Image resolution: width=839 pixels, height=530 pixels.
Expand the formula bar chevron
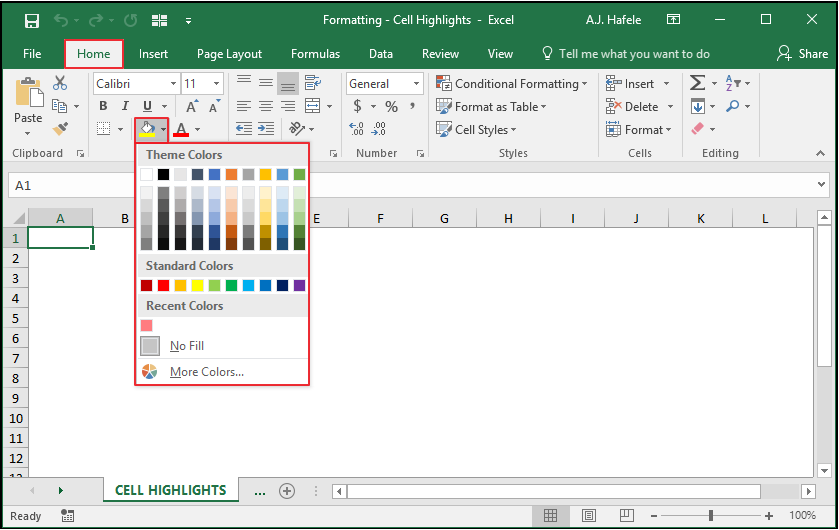(x=821, y=185)
